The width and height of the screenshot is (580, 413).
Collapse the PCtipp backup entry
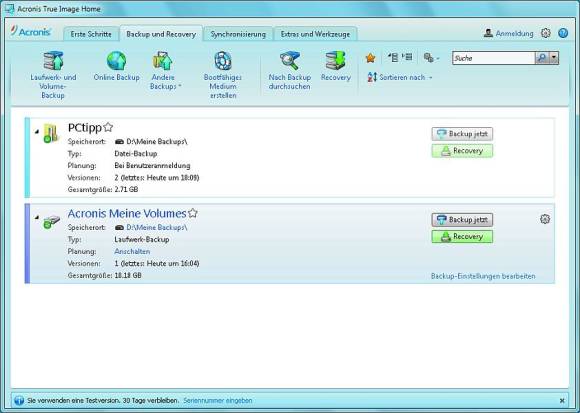click(37, 131)
